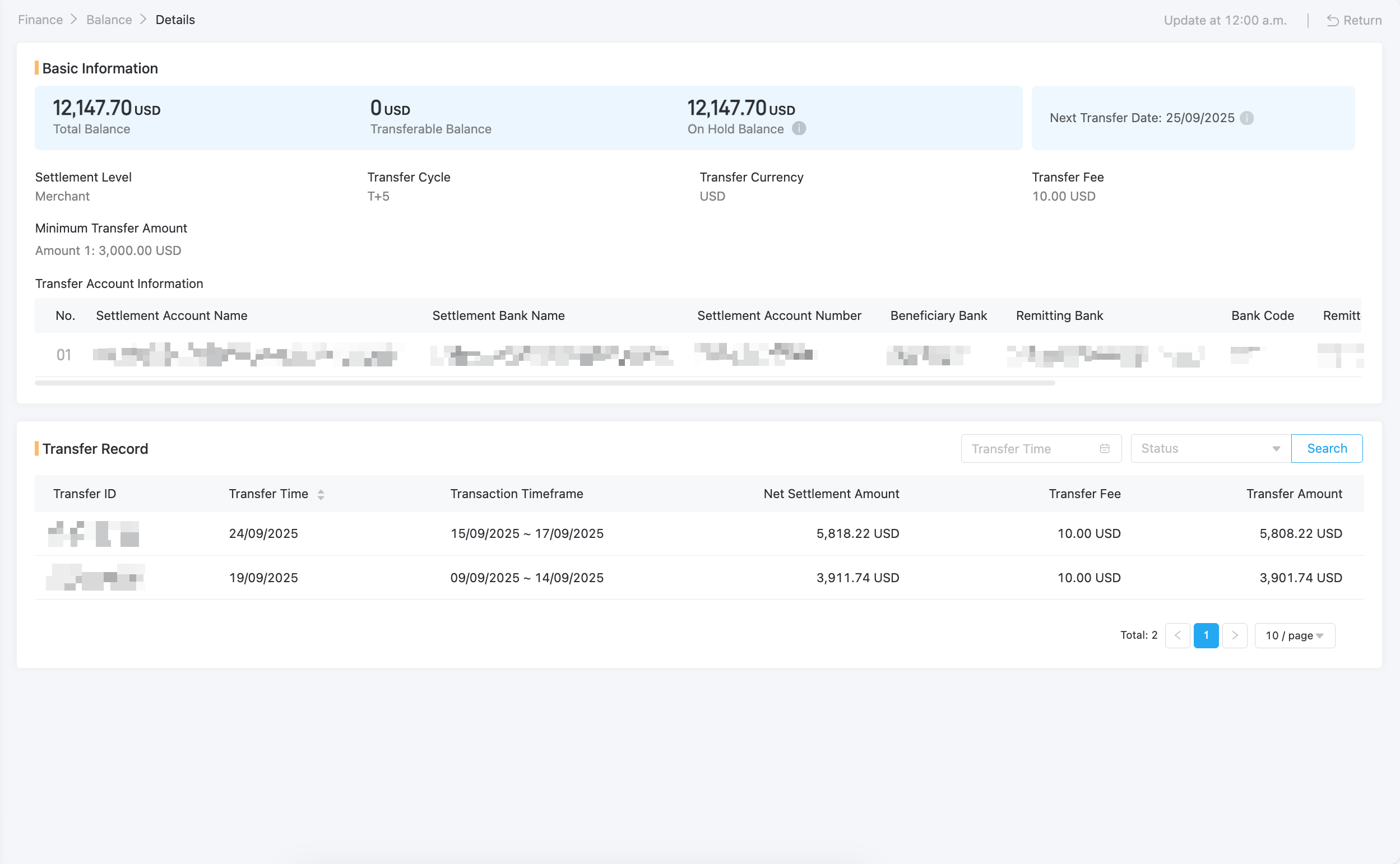Navigate to Finance breadcrumb

[40, 20]
